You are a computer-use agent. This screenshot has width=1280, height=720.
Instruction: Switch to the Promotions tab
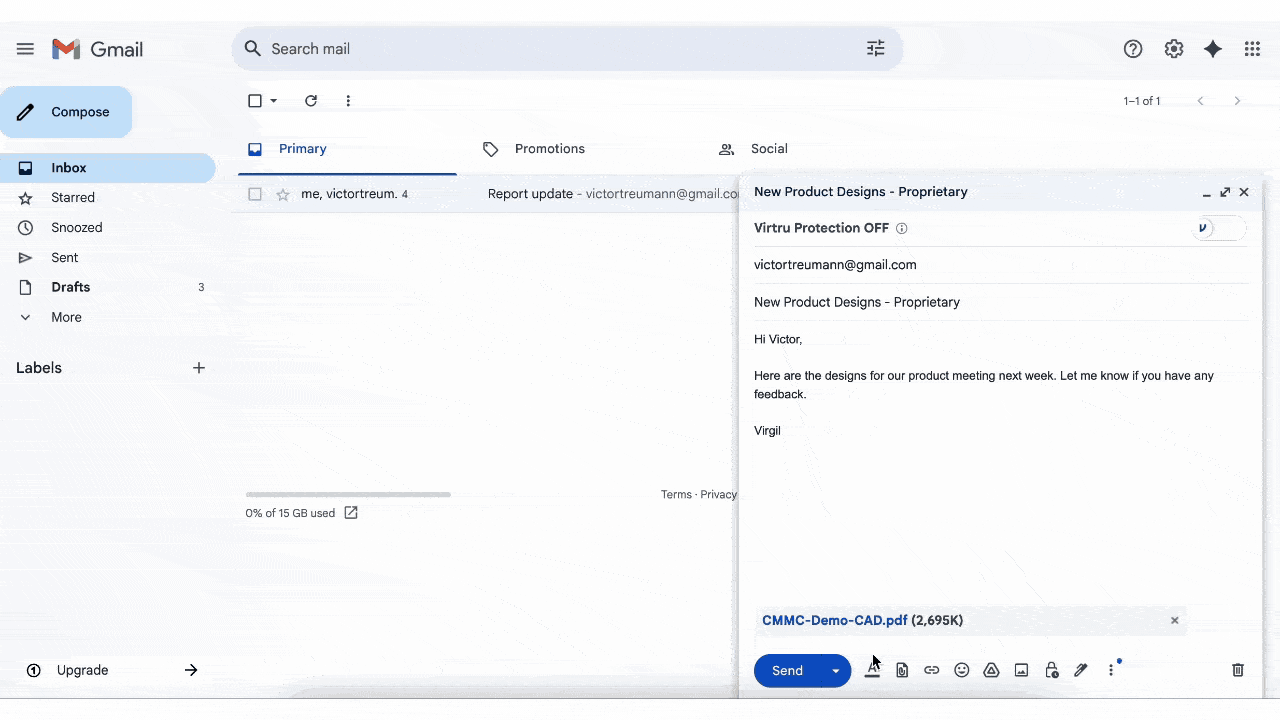(x=549, y=149)
